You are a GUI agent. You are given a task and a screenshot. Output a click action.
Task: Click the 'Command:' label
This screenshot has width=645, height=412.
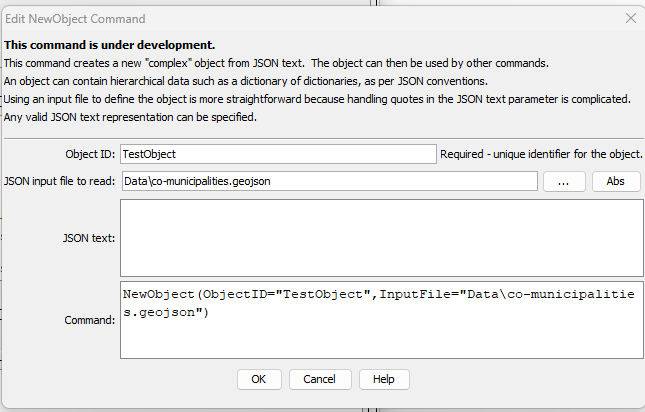(90, 320)
